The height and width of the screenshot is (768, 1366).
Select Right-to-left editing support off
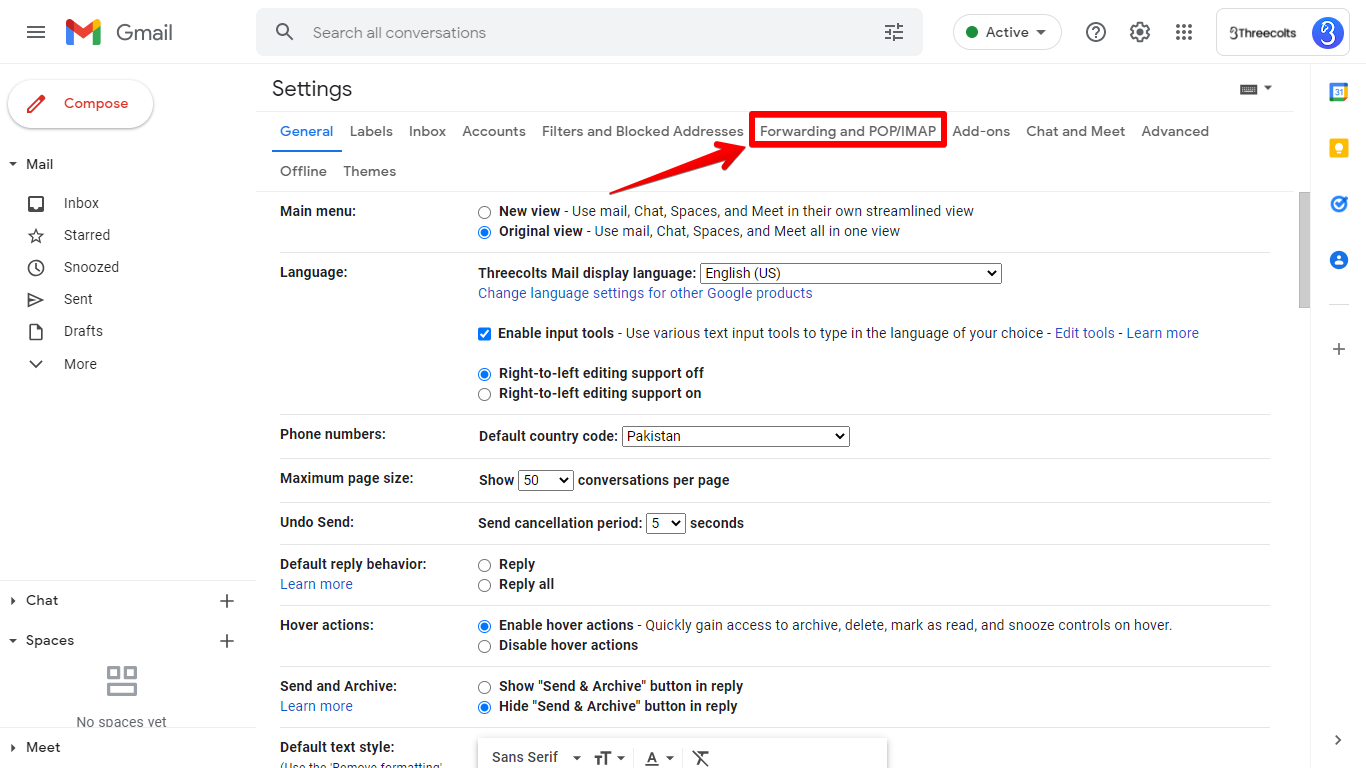tap(485, 374)
